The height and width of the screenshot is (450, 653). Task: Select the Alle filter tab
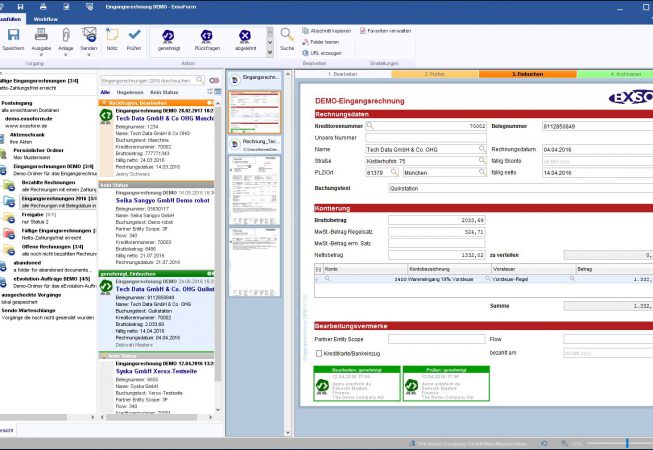(105, 92)
